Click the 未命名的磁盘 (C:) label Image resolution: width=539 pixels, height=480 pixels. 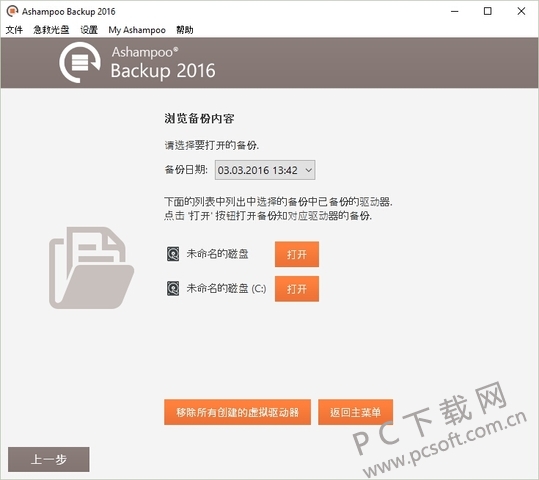[226, 288]
